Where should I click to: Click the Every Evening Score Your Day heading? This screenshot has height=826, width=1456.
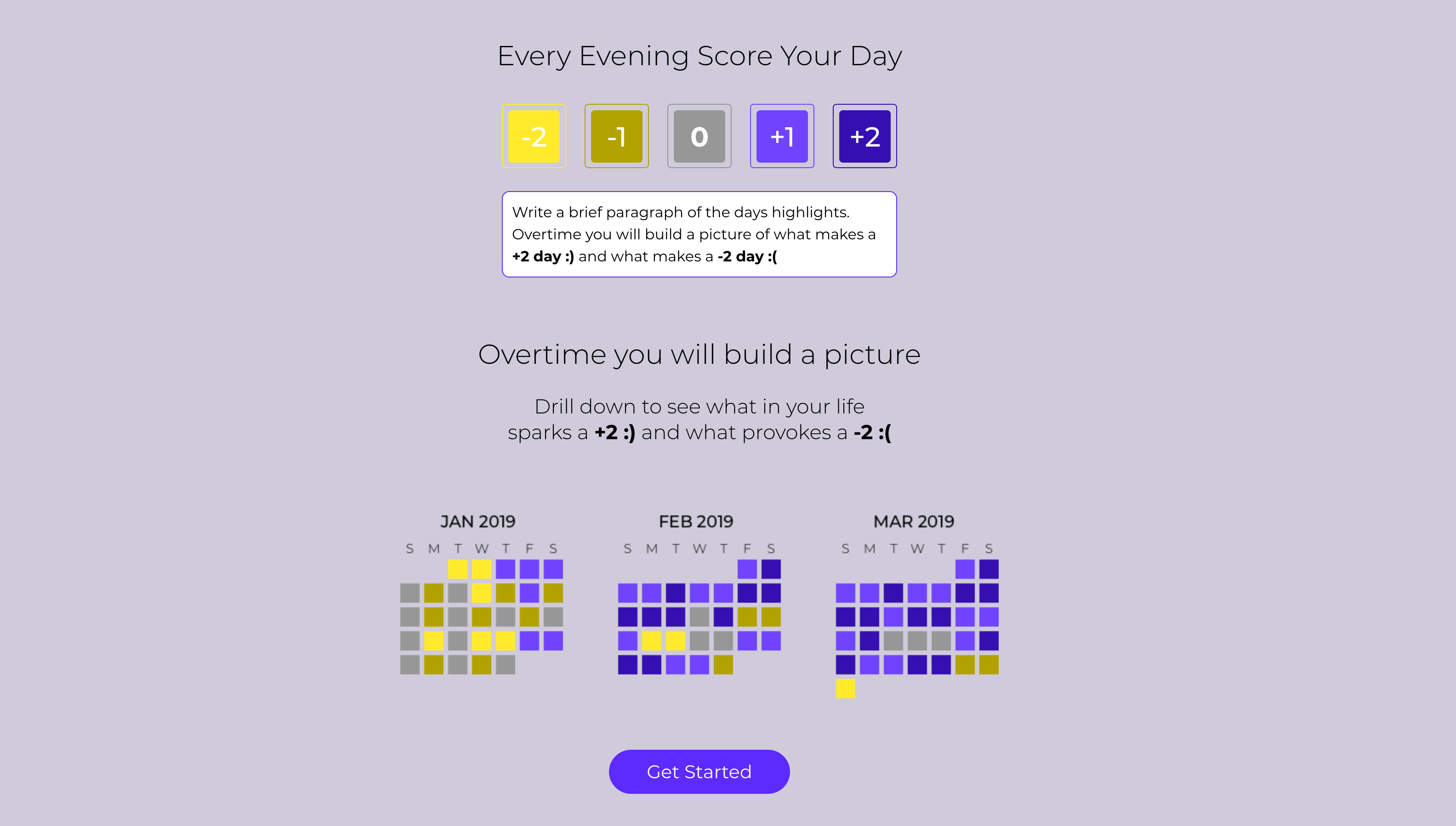point(699,56)
